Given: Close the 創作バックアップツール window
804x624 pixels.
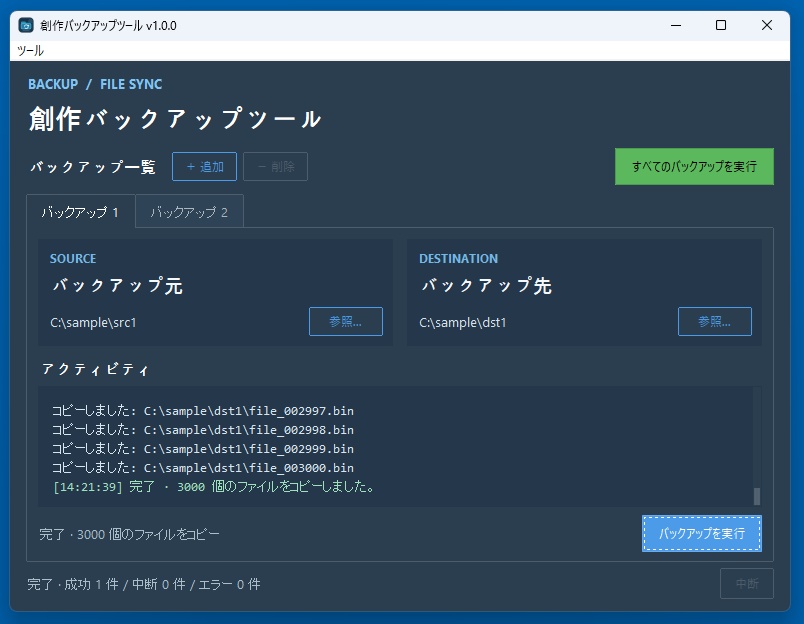Looking at the screenshot, I should coord(767,25).
